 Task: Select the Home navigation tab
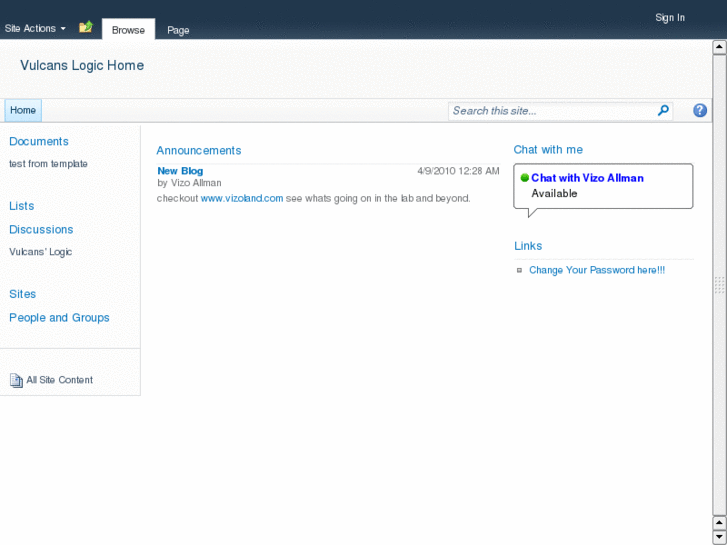(x=23, y=110)
